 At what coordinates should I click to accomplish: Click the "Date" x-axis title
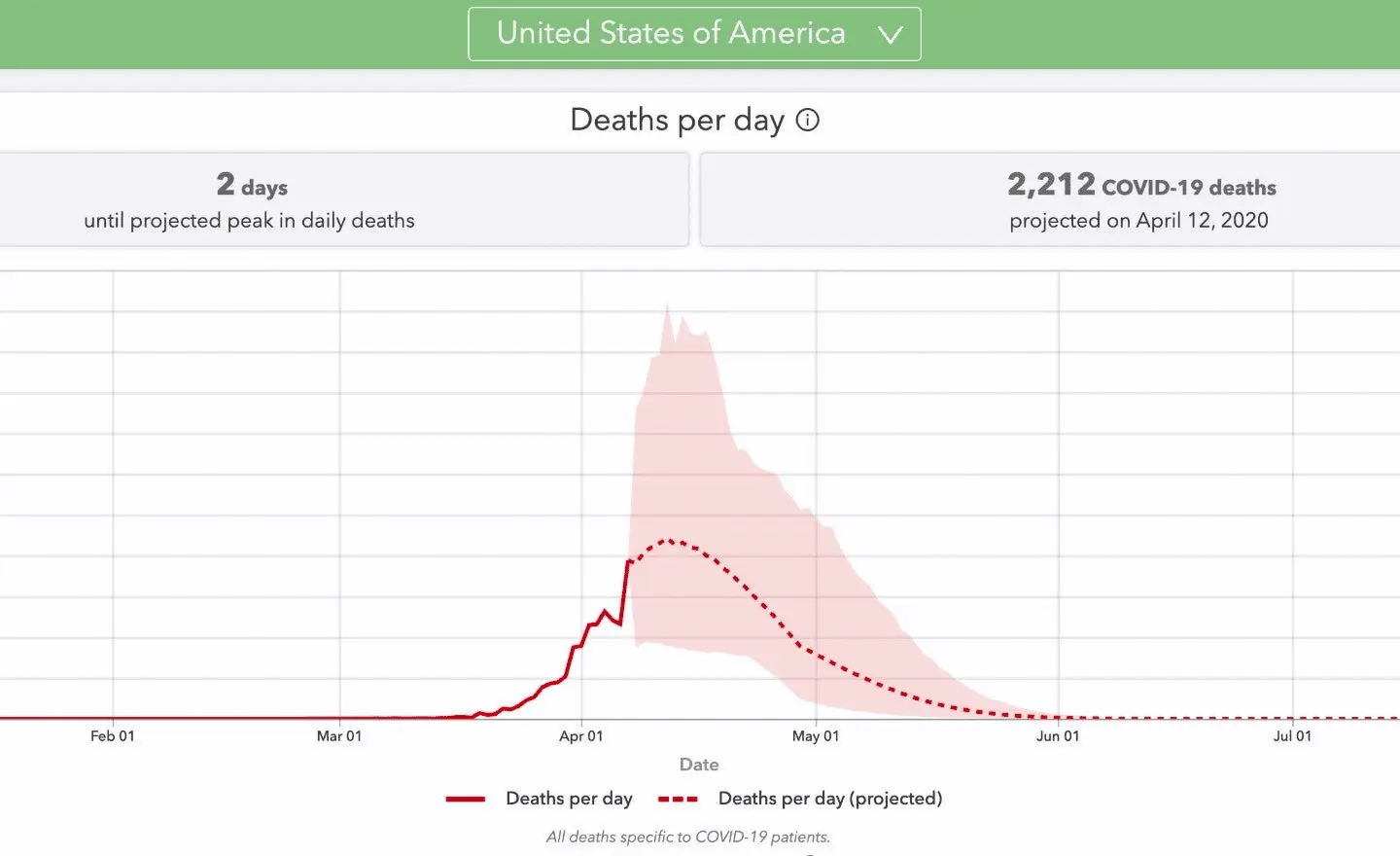699,765
